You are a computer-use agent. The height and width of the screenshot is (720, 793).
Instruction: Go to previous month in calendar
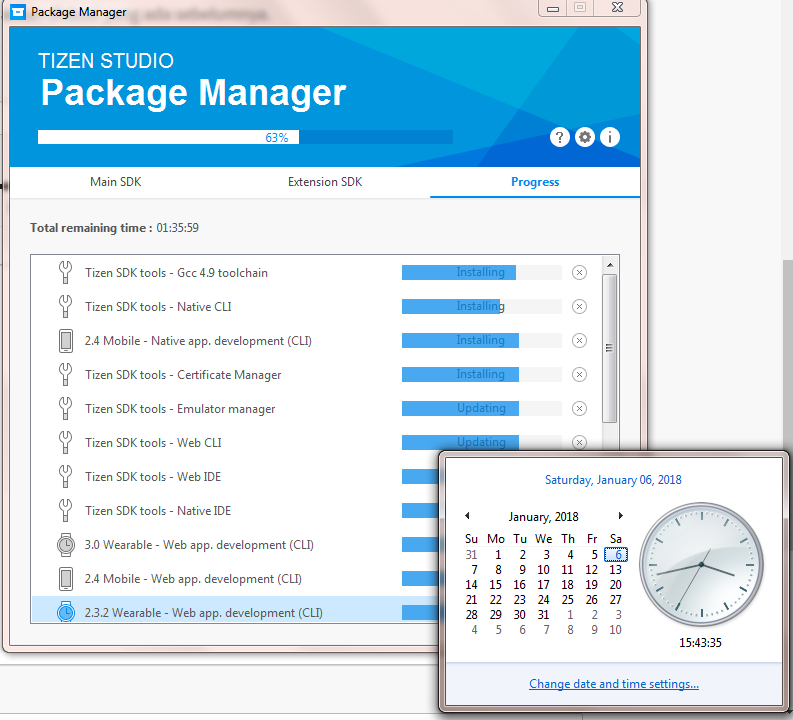click(467, 516)
